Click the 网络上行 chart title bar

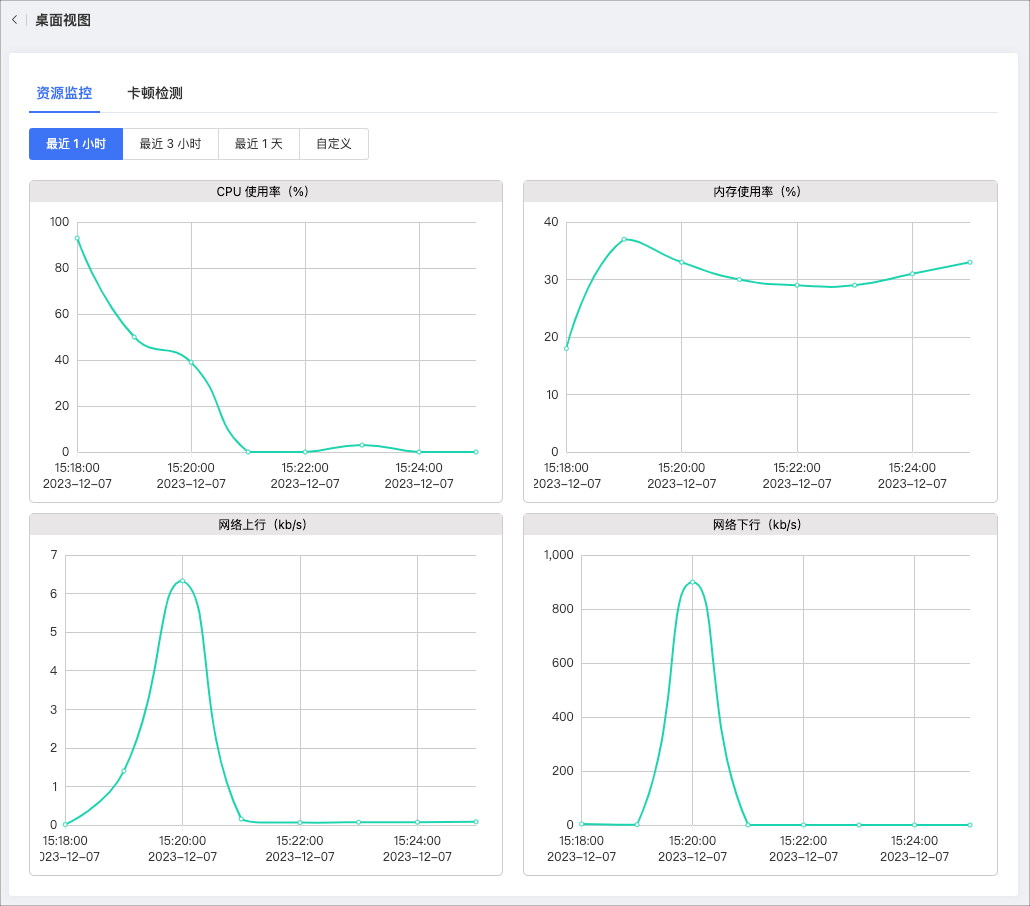(x=265, y=524)
